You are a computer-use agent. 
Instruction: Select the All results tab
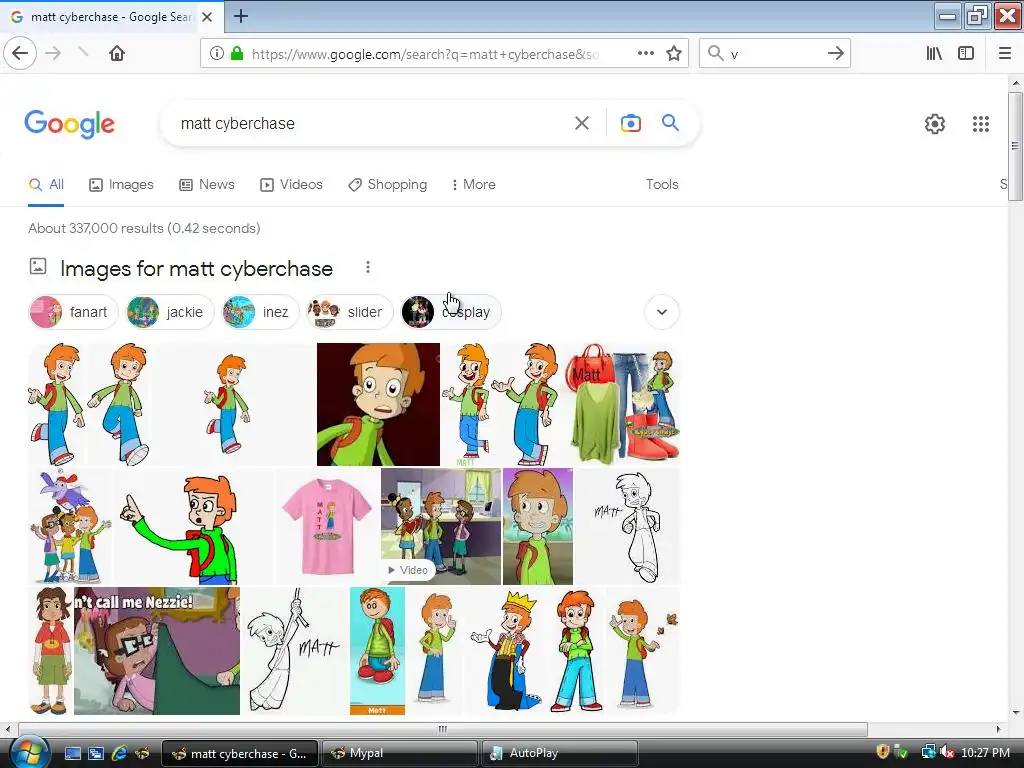point(46,185)
